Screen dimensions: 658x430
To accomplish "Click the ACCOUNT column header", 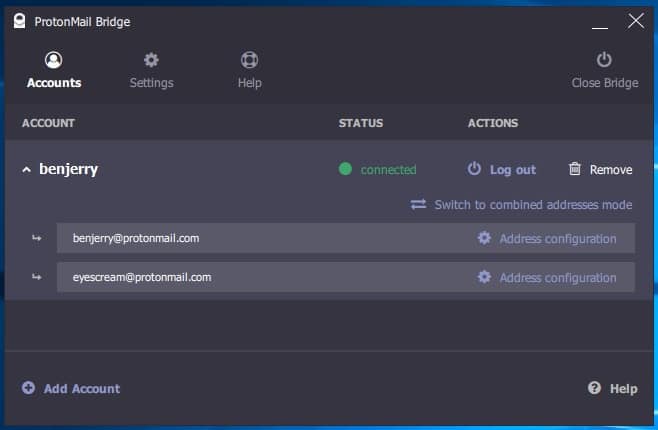I will (48, 123).
